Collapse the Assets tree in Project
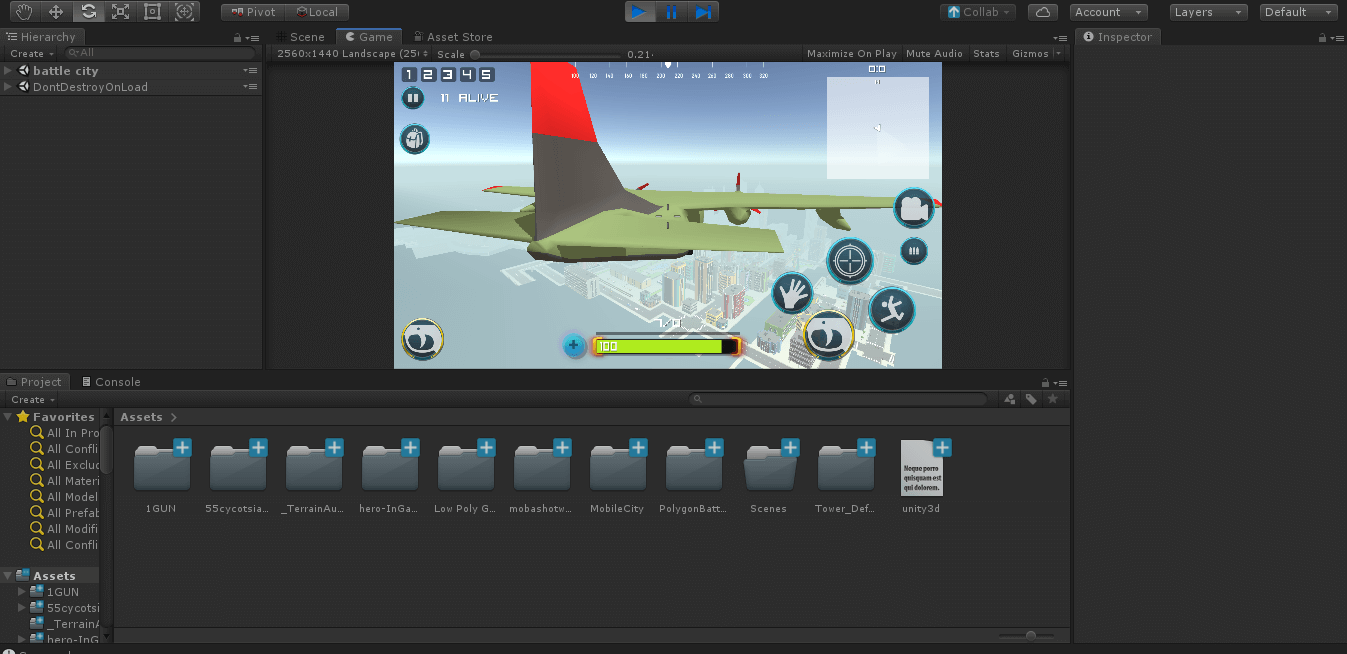Viewport: 1347px width, 654px height. 8,576
